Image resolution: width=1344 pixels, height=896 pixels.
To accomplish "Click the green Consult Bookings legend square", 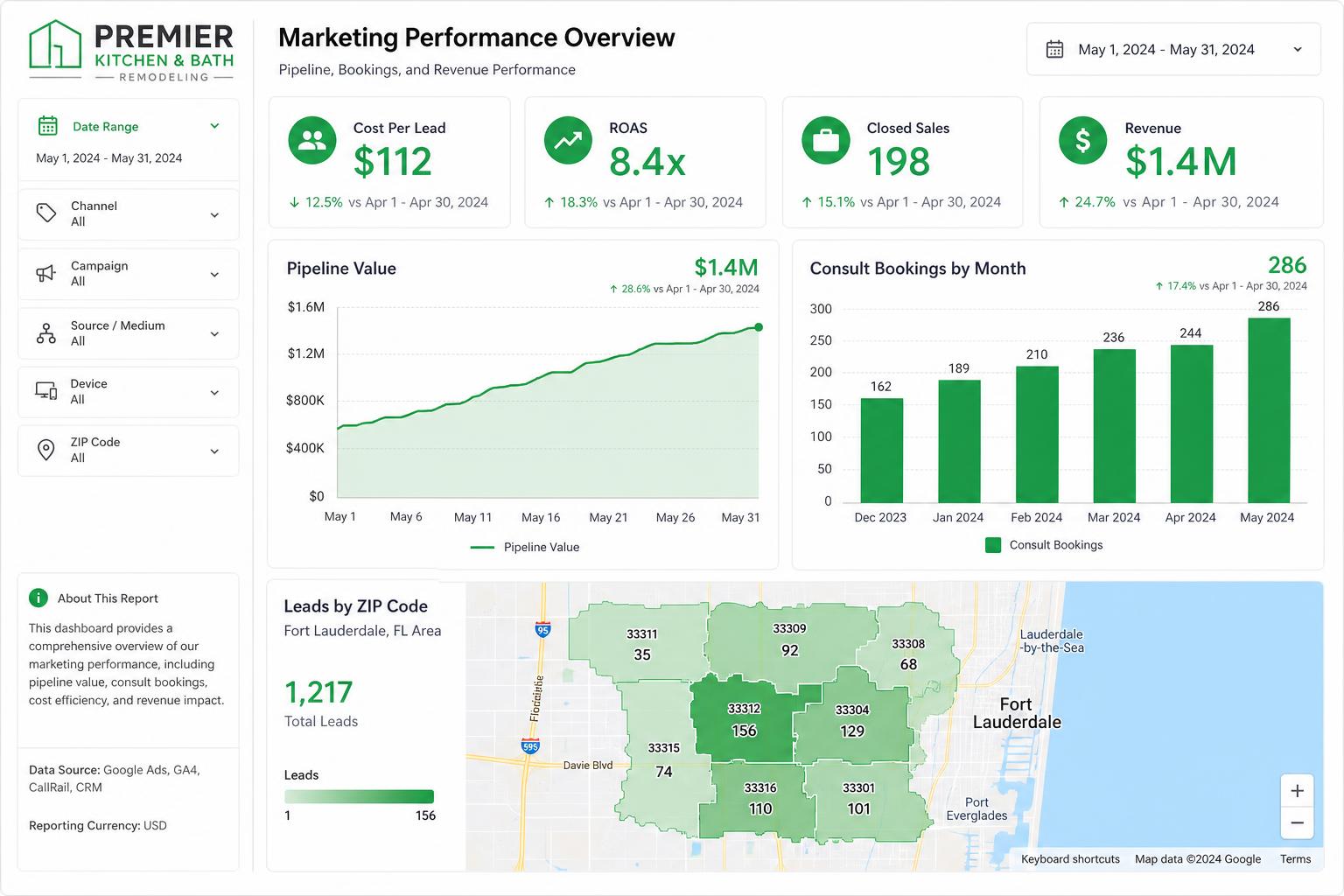I will (993, 545).
